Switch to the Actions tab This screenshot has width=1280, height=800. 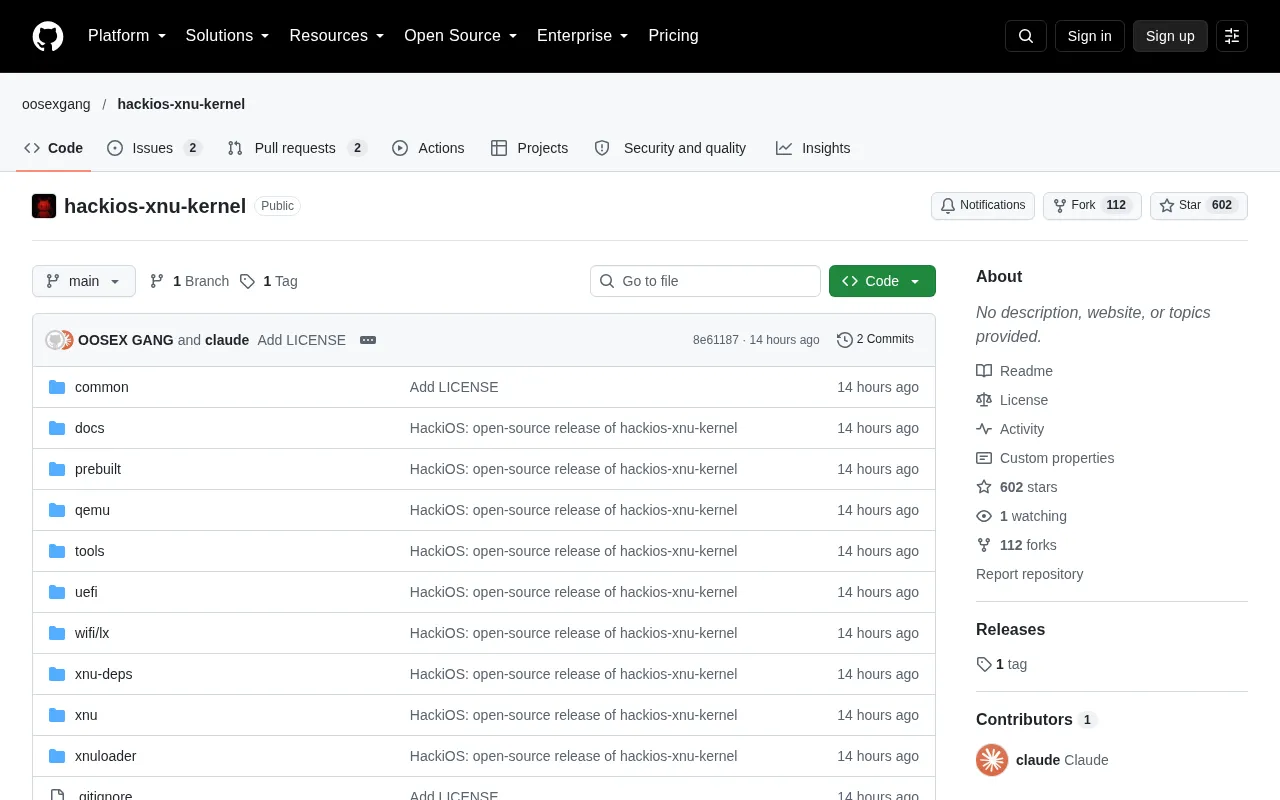tap(428, 148)
